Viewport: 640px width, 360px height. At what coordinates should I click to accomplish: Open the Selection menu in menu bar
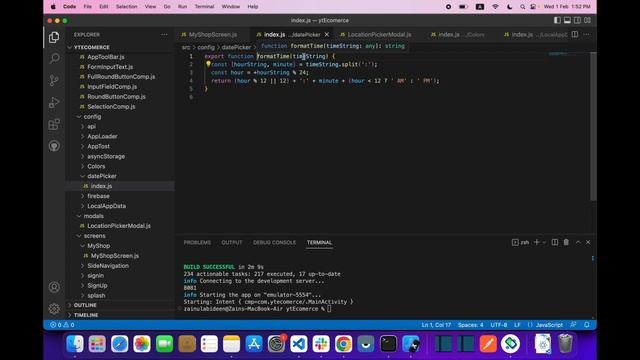click(127, 7)
